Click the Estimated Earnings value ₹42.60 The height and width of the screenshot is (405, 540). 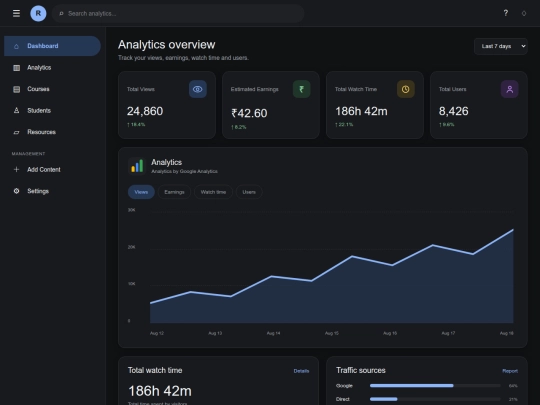coord(249,113)
